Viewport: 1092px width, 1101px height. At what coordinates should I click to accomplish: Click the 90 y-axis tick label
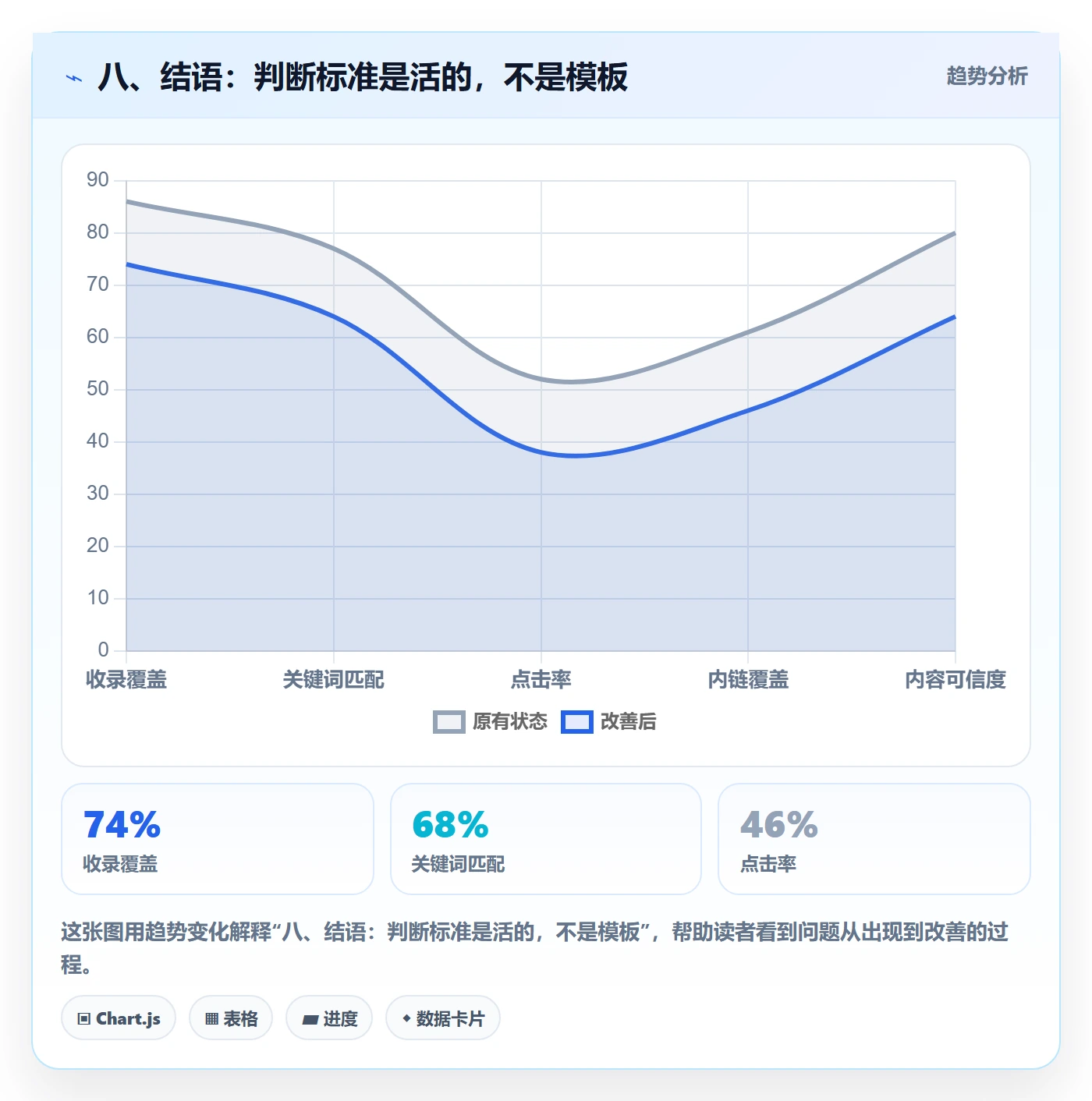(97, 180)
